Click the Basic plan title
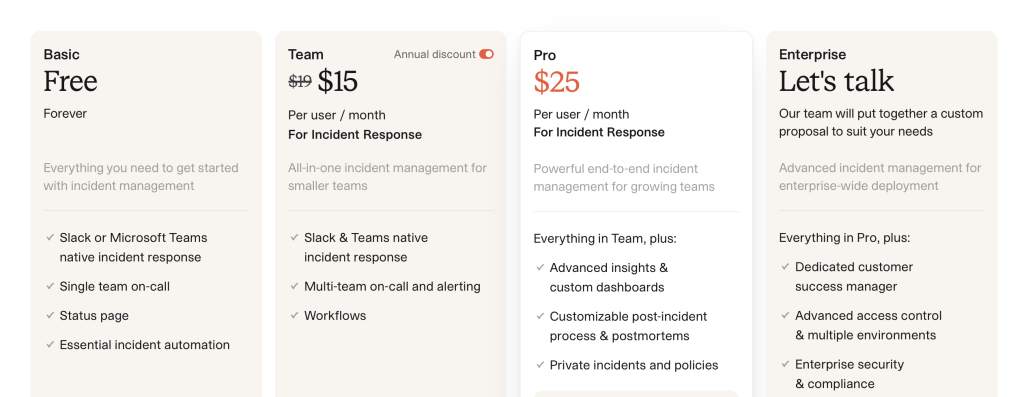The height and width of the screenshot is (397, 1024). pos(61,54)
